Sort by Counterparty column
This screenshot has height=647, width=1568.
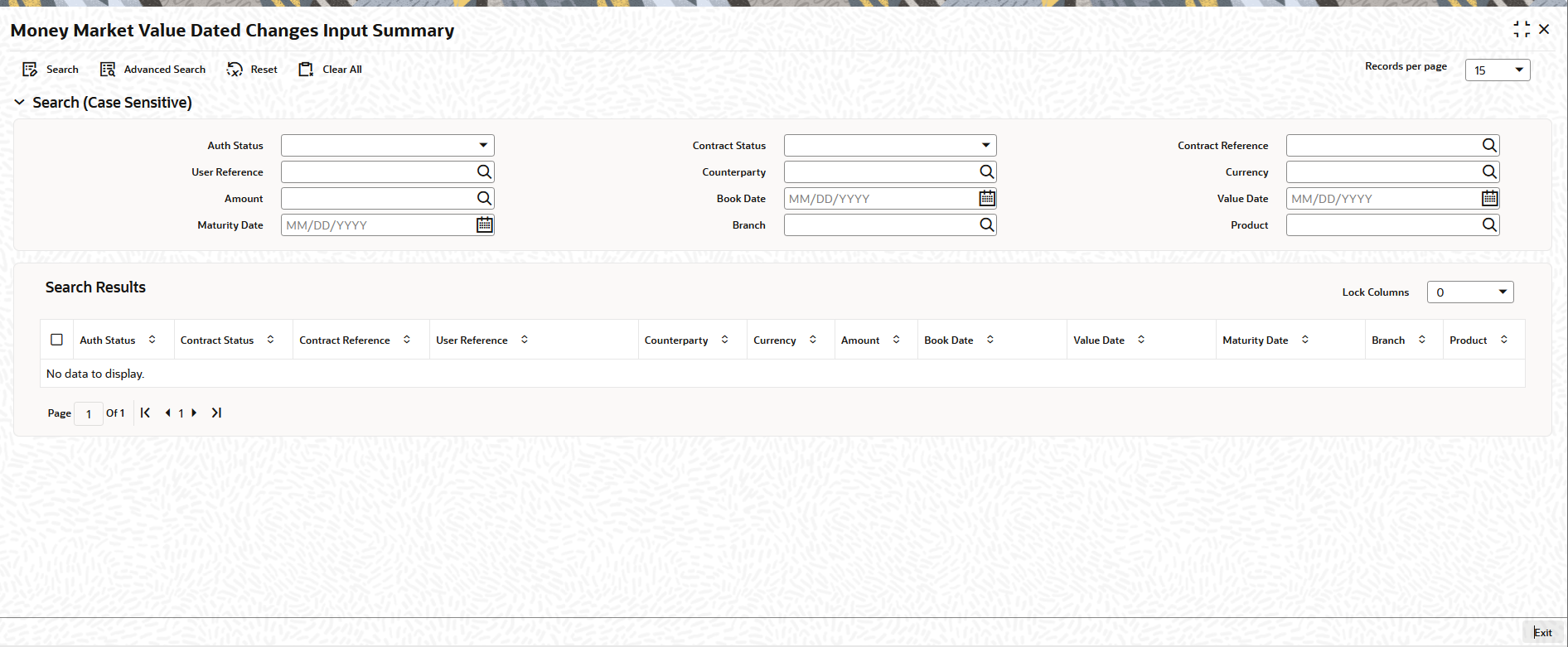(x=725, y=340)
